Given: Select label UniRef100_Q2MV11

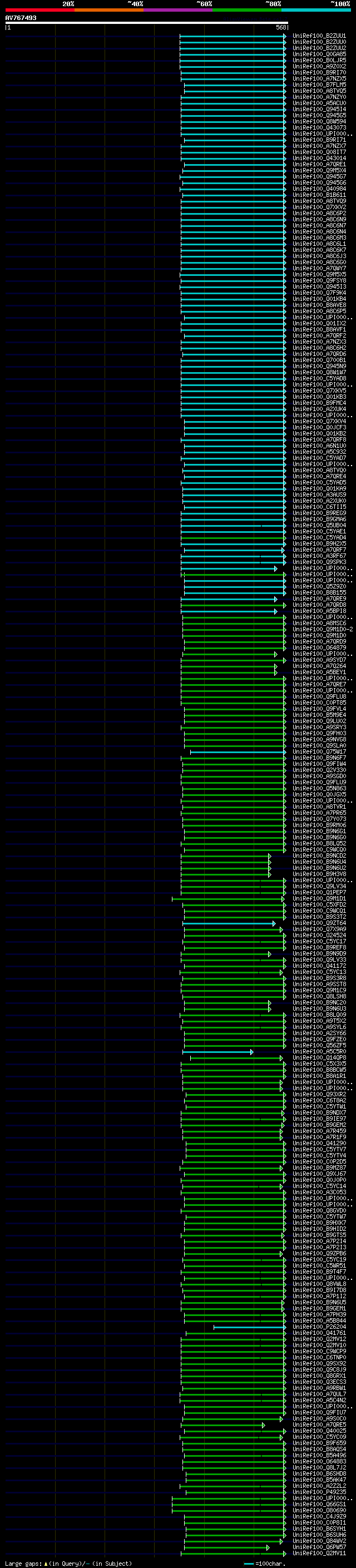Looking at the screenshot, I should coord(319,1554).
